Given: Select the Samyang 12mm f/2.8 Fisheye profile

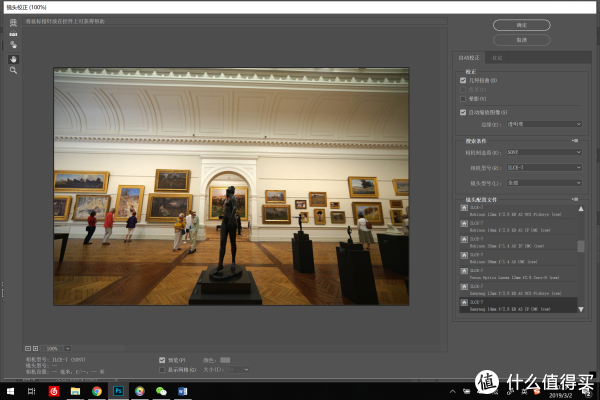Looking at the screenshot, I should coord(518,290).
